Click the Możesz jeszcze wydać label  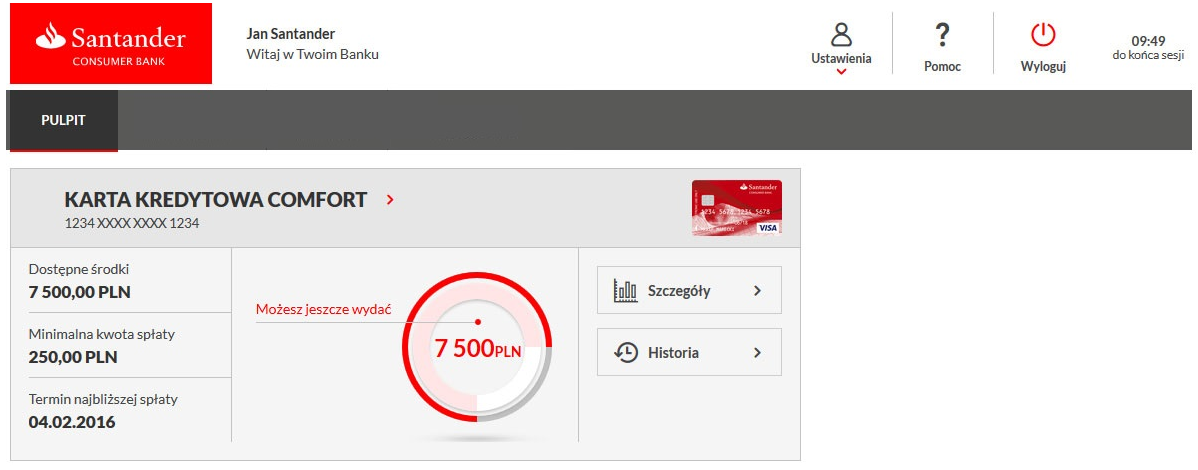coord(323,310)
